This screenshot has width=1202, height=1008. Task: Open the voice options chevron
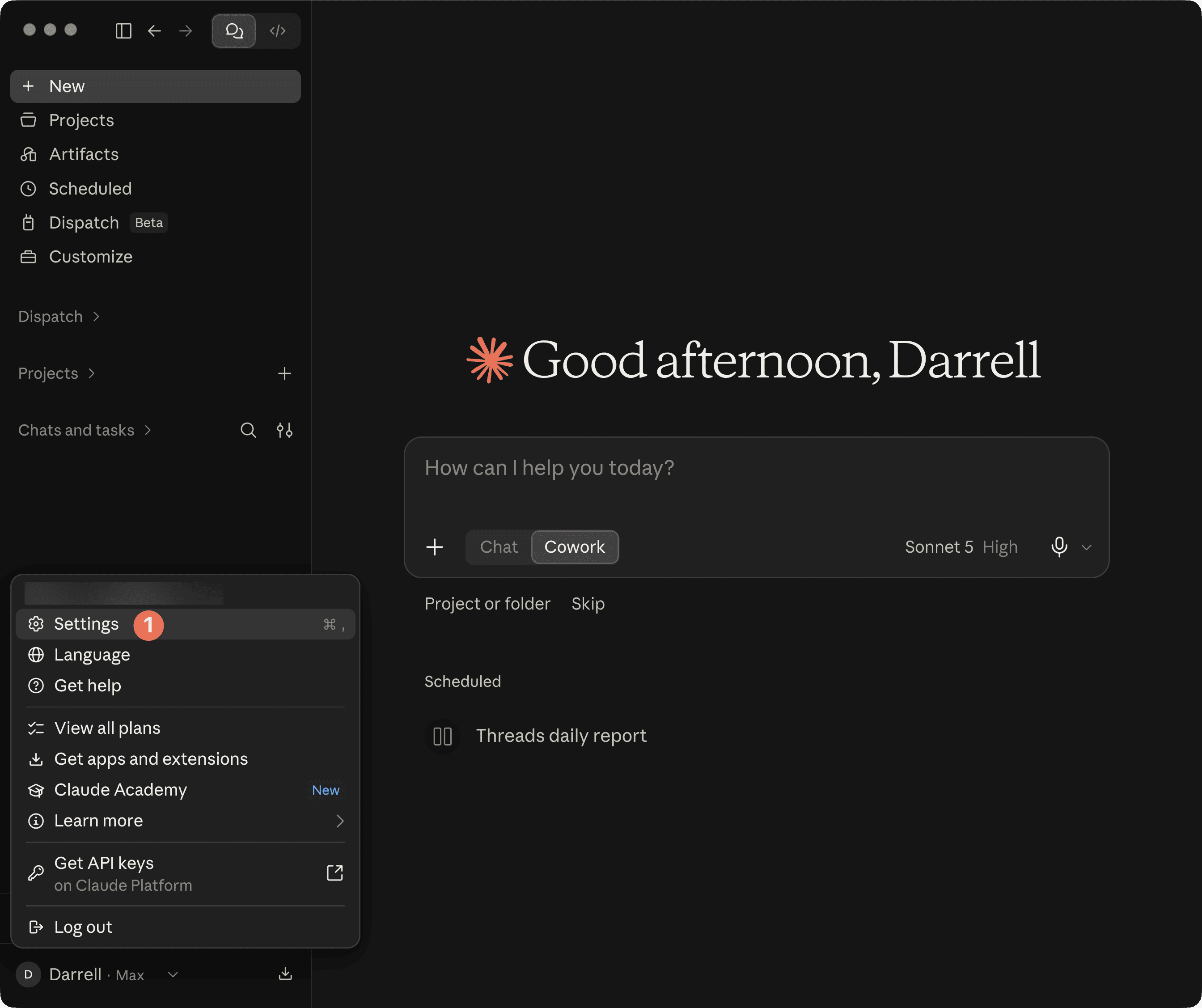coord(1086,548)
